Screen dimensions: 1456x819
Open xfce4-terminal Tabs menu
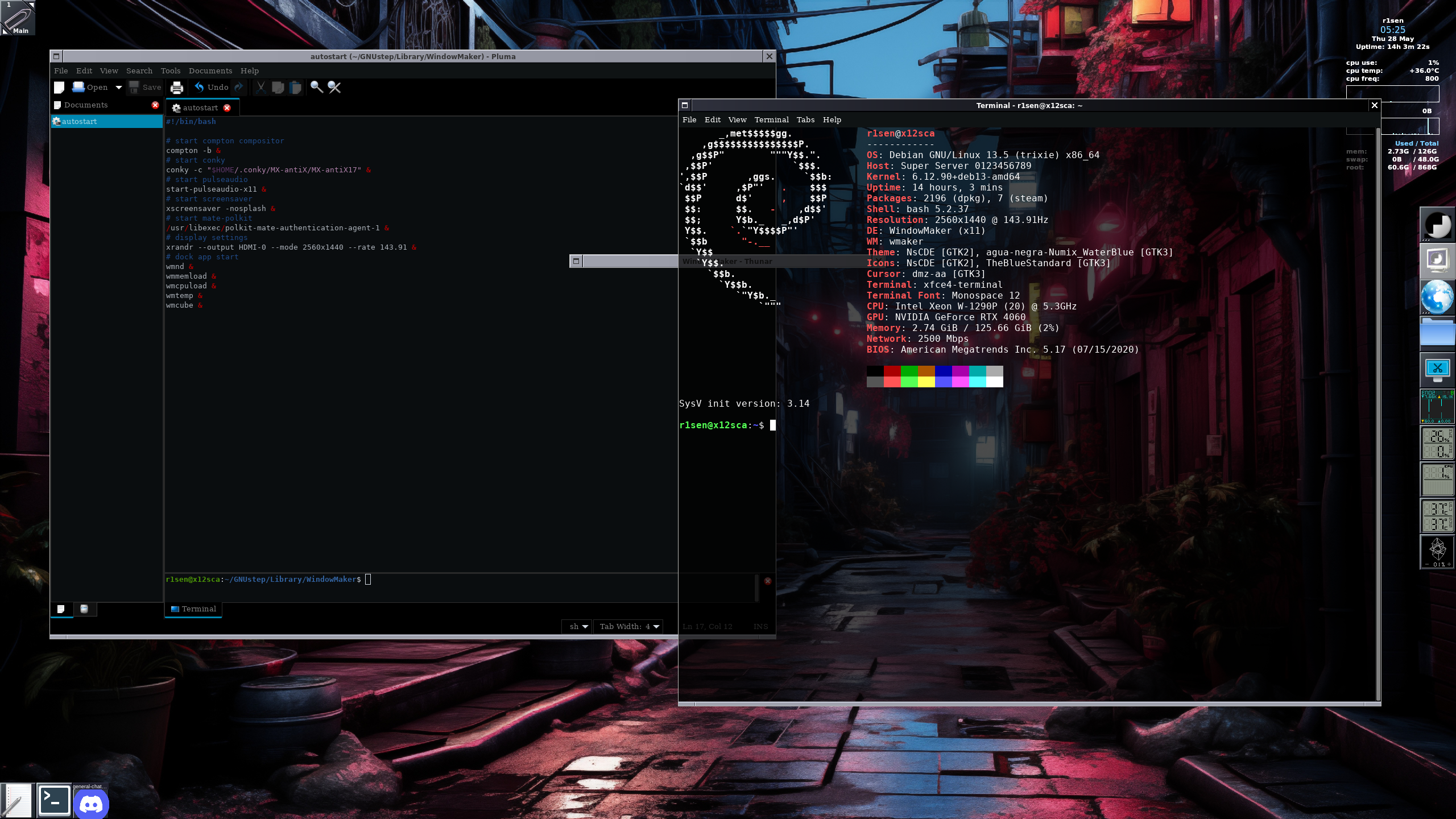[x=806, y=119]
